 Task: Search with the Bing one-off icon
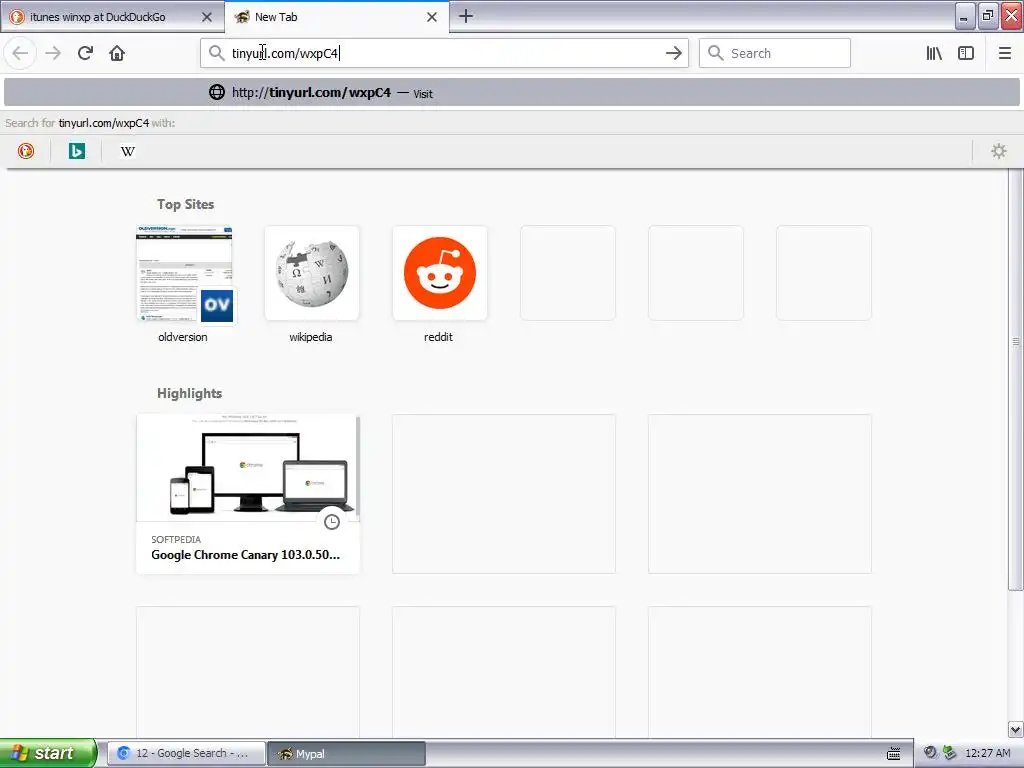point(76,151)
